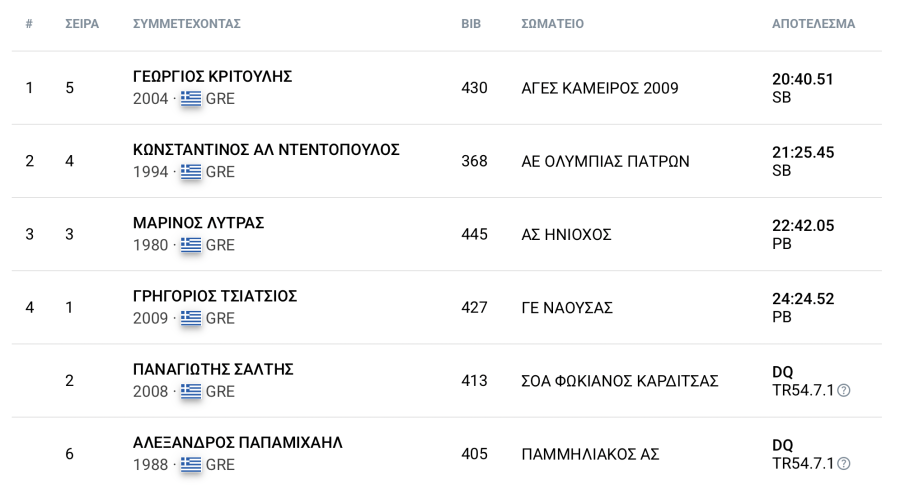Click the help icon beside ΠΑΝΑΓΙΩΤΗΣ ΣΑΛΤΗΣ's TR54.7.1
The height and width of the screenshot is (489, 900).
click(x=843, y=391)
